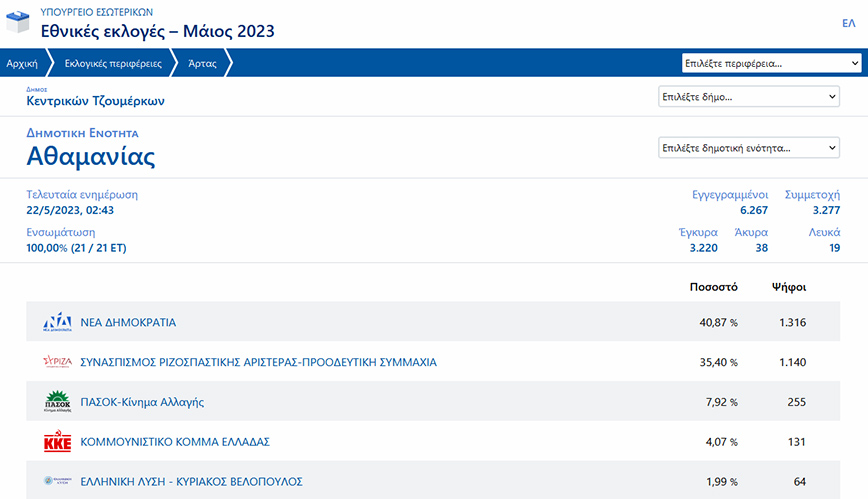Open ΣΥΝΑΣΠΙΣΜΟΣ ΡΙΖΟΣΠΑΣΤΙΚΗΣ ΑΡΙΣΤΕΡΑΣ party link
This screenshot has width=868, height=499.
click(x=258, y=362)
